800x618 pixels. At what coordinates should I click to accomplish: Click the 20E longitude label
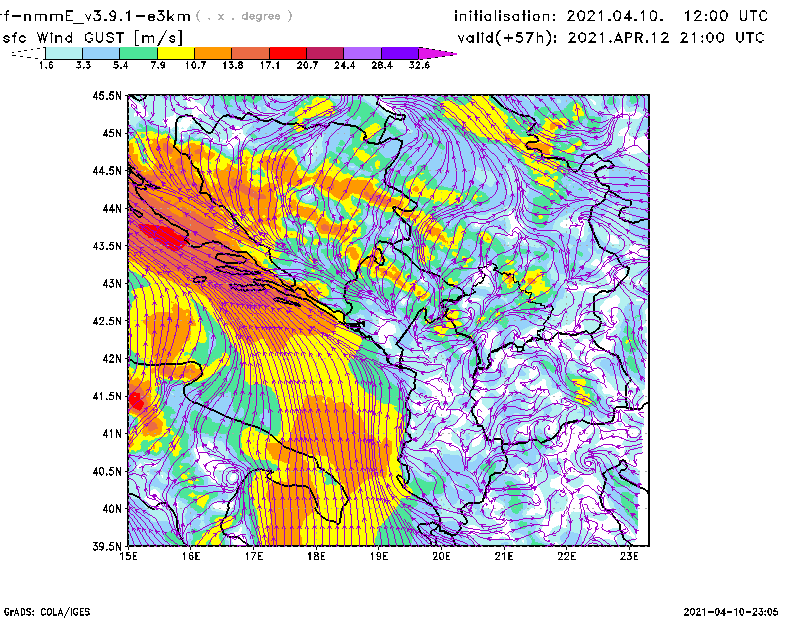441,556
